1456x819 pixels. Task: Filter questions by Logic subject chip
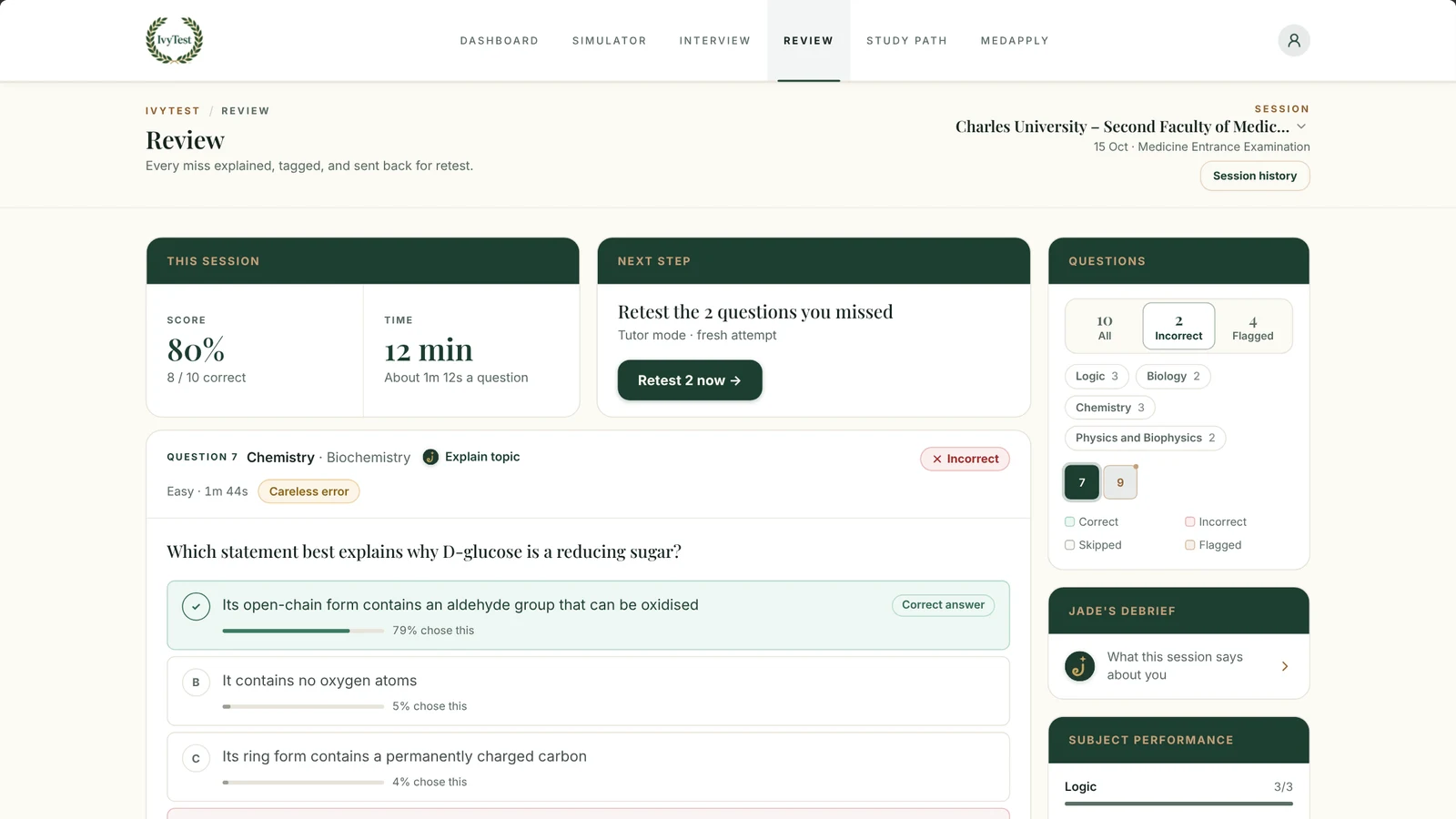click(x=1097, y=377)
